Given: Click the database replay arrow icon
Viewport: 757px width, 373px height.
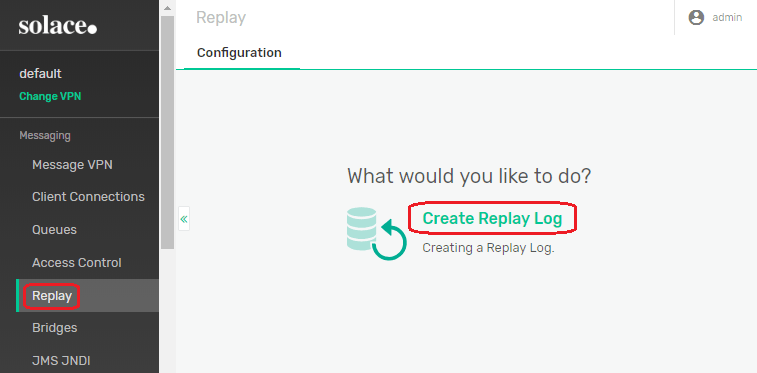Looking at the screenshot, I should point(377,234).
